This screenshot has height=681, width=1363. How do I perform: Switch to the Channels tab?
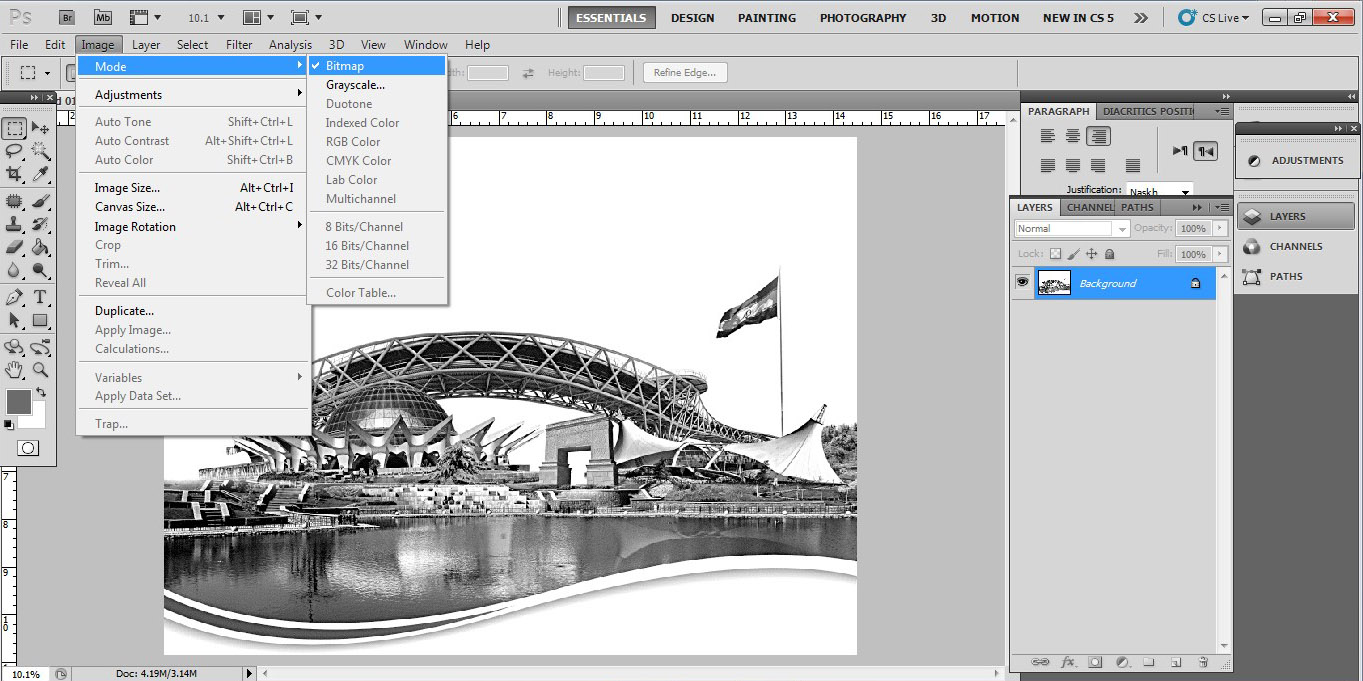(x=1089, y=207)
